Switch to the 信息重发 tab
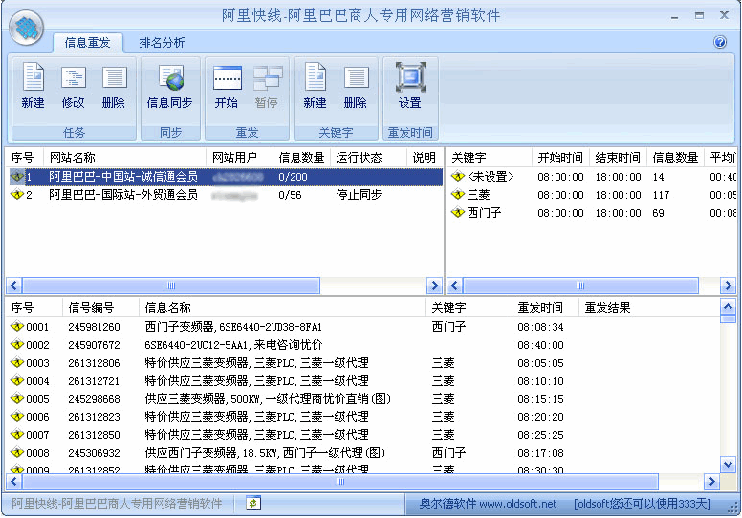Viewport: 742px width, 518px height. pos(88,43)
